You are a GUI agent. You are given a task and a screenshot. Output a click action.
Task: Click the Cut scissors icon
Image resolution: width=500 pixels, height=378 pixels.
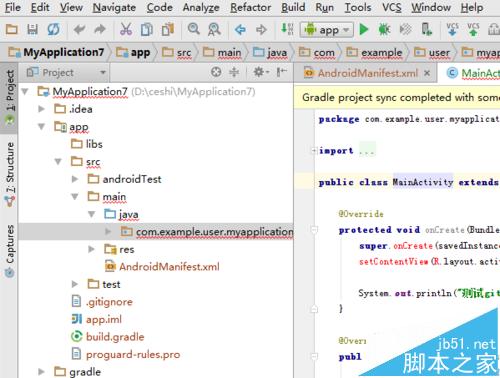tap(126, 30)
